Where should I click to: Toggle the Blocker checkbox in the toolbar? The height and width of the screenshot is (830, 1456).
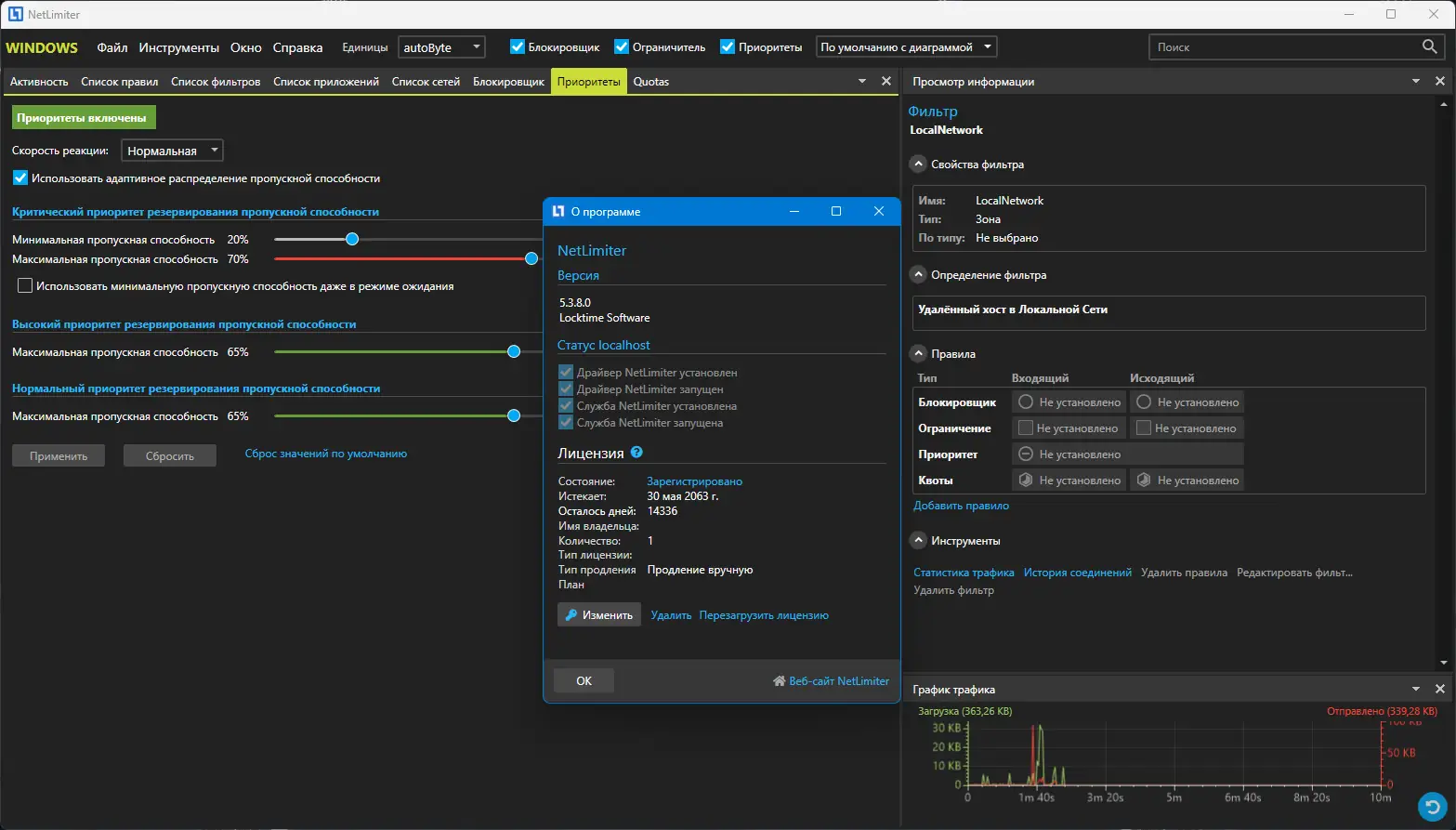click(518, 47)
